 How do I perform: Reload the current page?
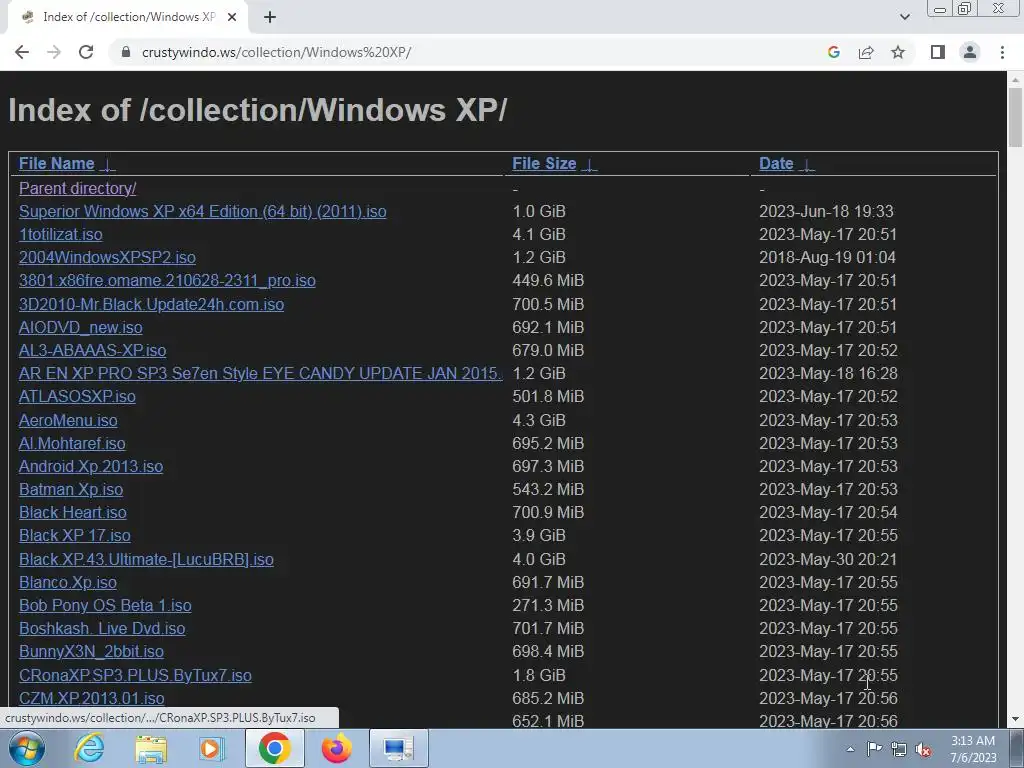86,52
